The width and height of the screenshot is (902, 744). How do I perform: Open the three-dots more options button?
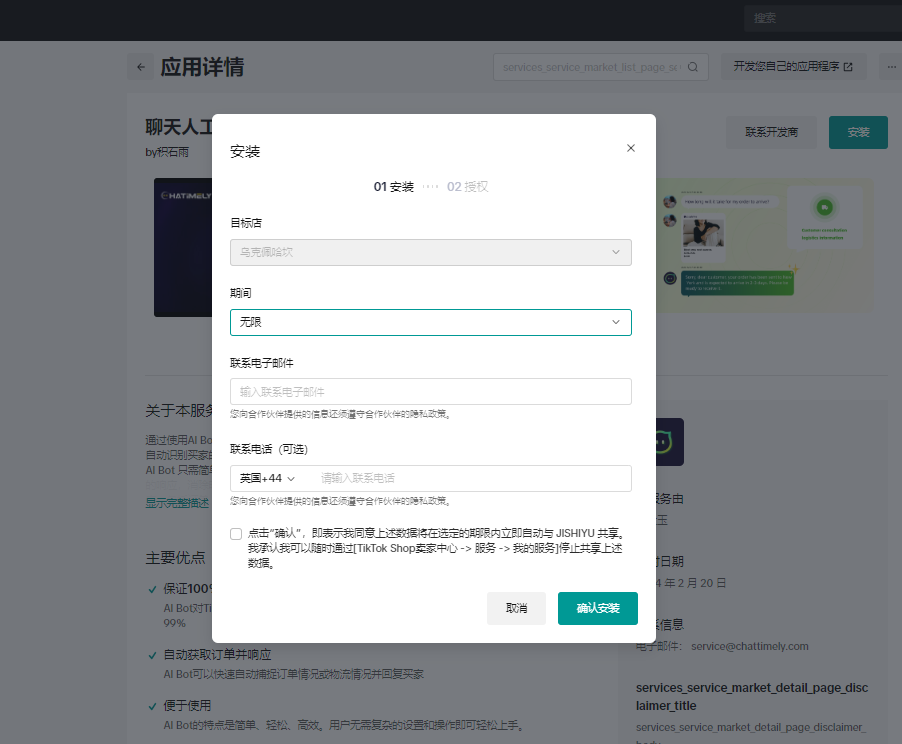(890, 67)
